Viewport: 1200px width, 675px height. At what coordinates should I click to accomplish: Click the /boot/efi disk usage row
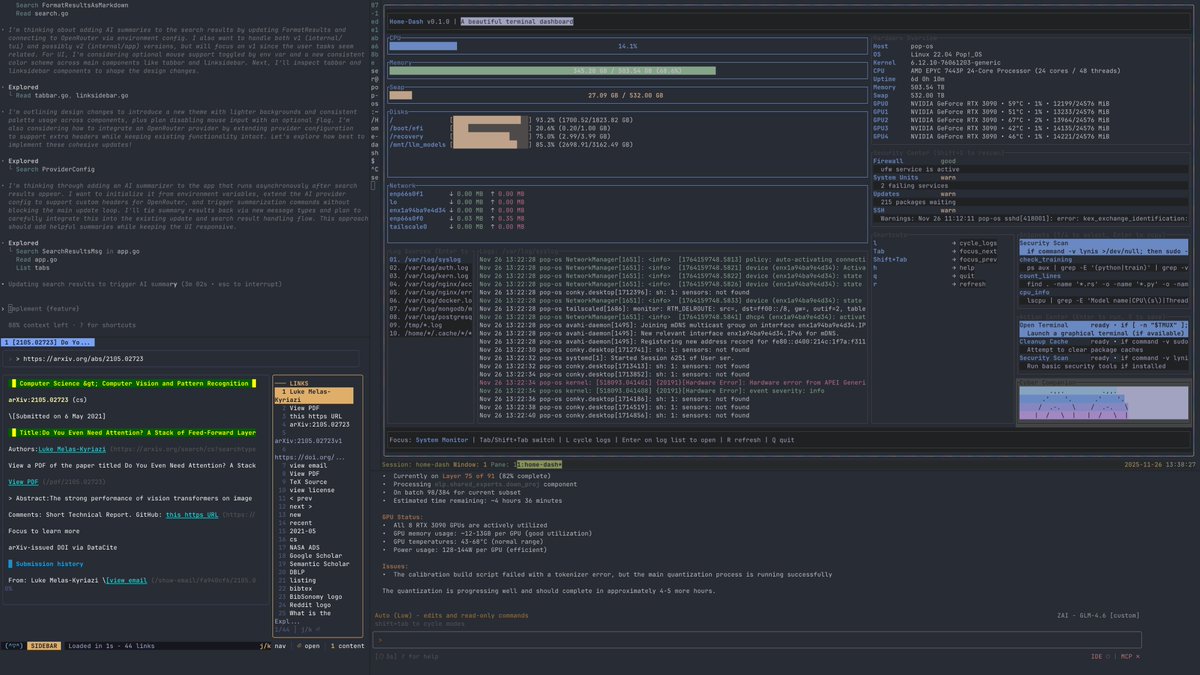click(499, 128)
